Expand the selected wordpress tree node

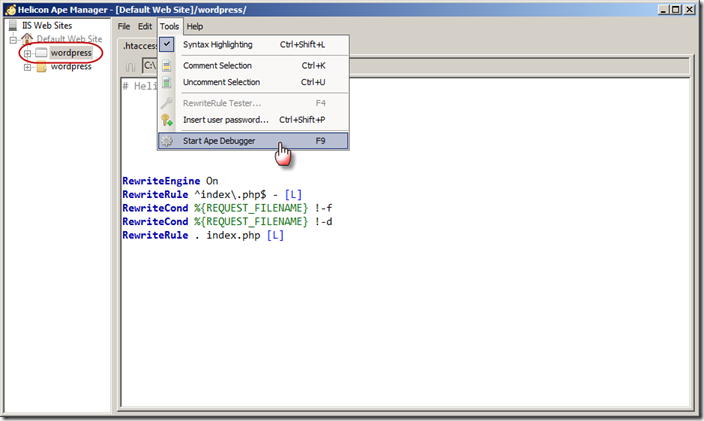point(27,53)
